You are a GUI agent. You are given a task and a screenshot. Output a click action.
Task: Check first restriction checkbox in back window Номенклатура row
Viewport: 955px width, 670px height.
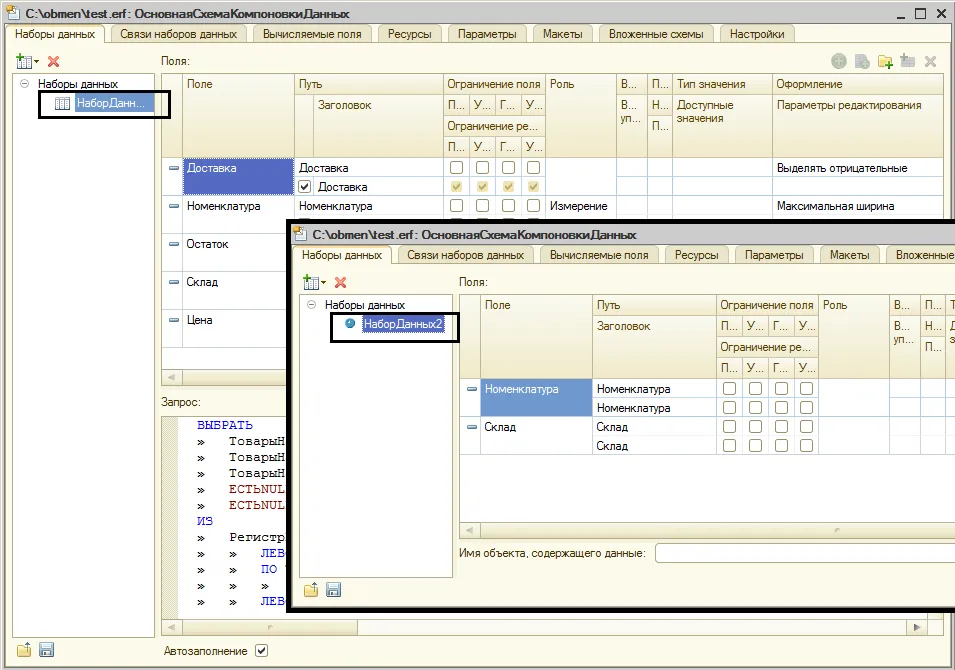(x=456, y=206)
